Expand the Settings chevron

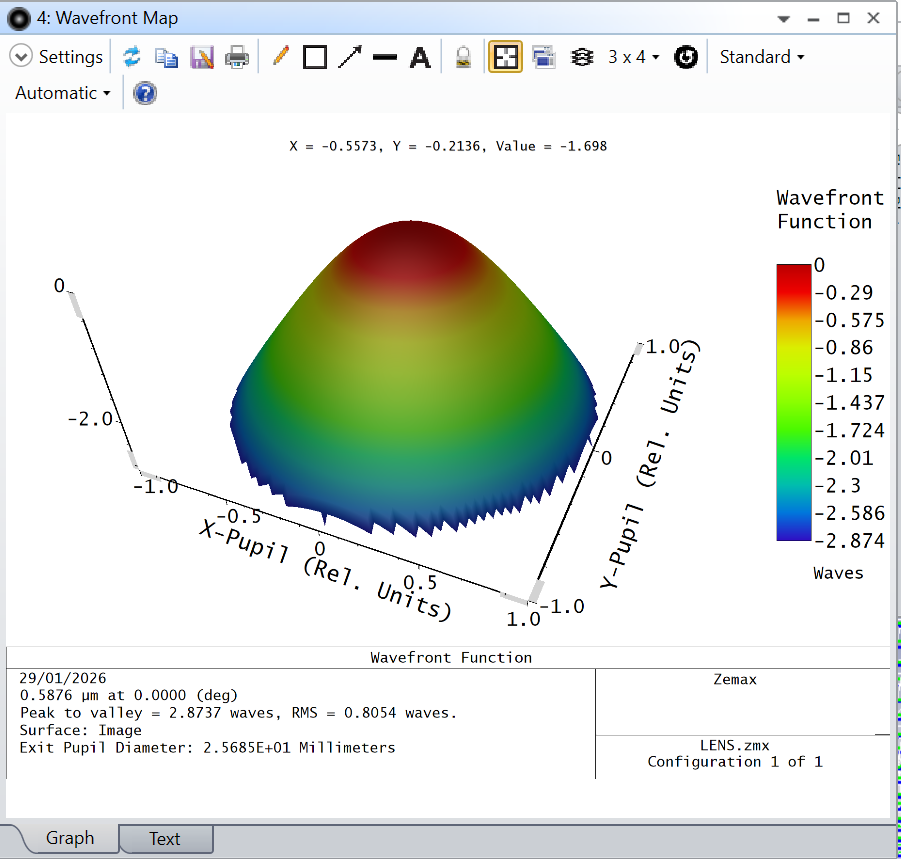(21, 57)
